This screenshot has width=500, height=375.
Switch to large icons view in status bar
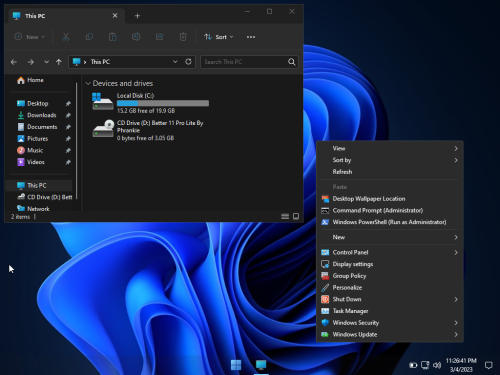[296, 216]
